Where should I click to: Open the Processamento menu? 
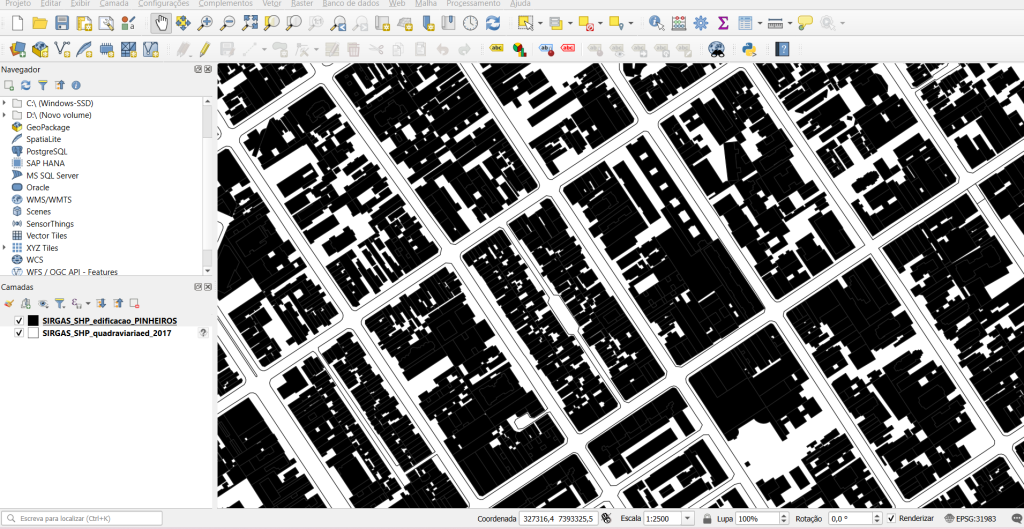tap(473, 3)
